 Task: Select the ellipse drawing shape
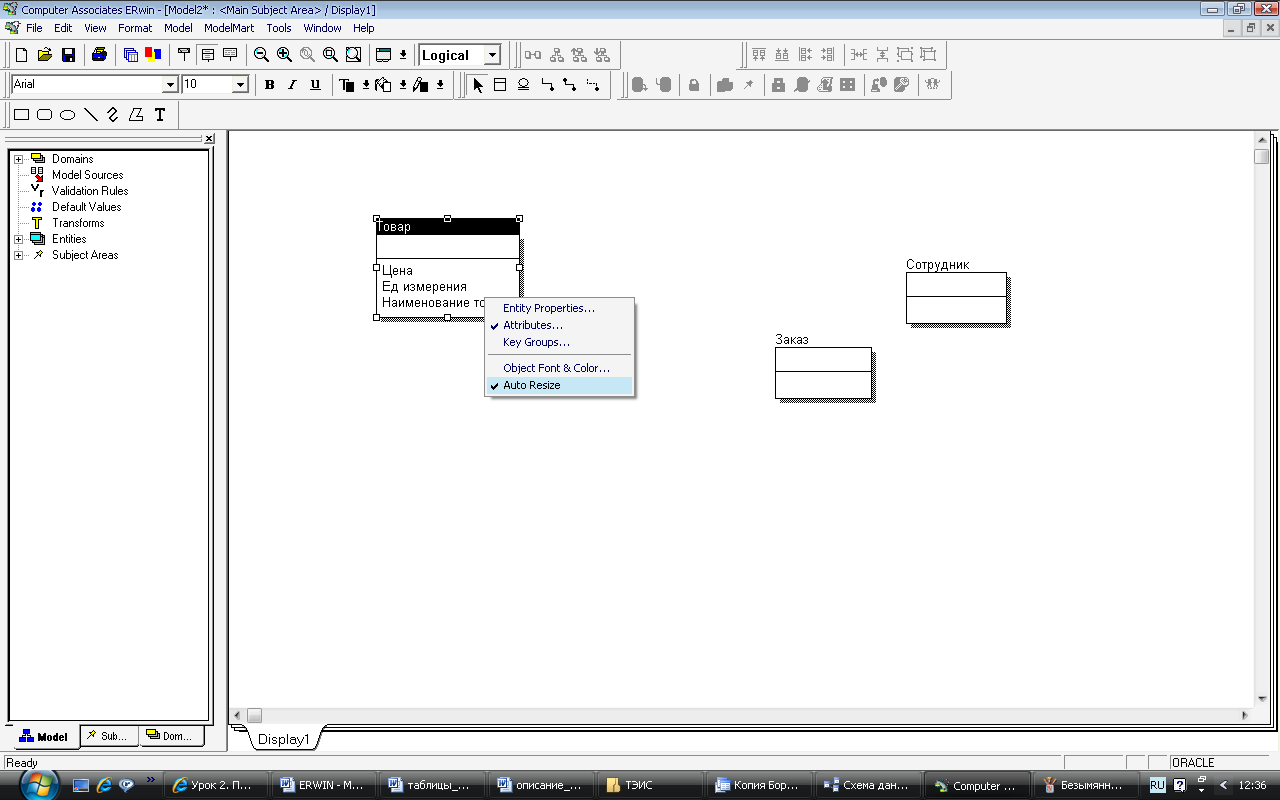coord(68,115)
